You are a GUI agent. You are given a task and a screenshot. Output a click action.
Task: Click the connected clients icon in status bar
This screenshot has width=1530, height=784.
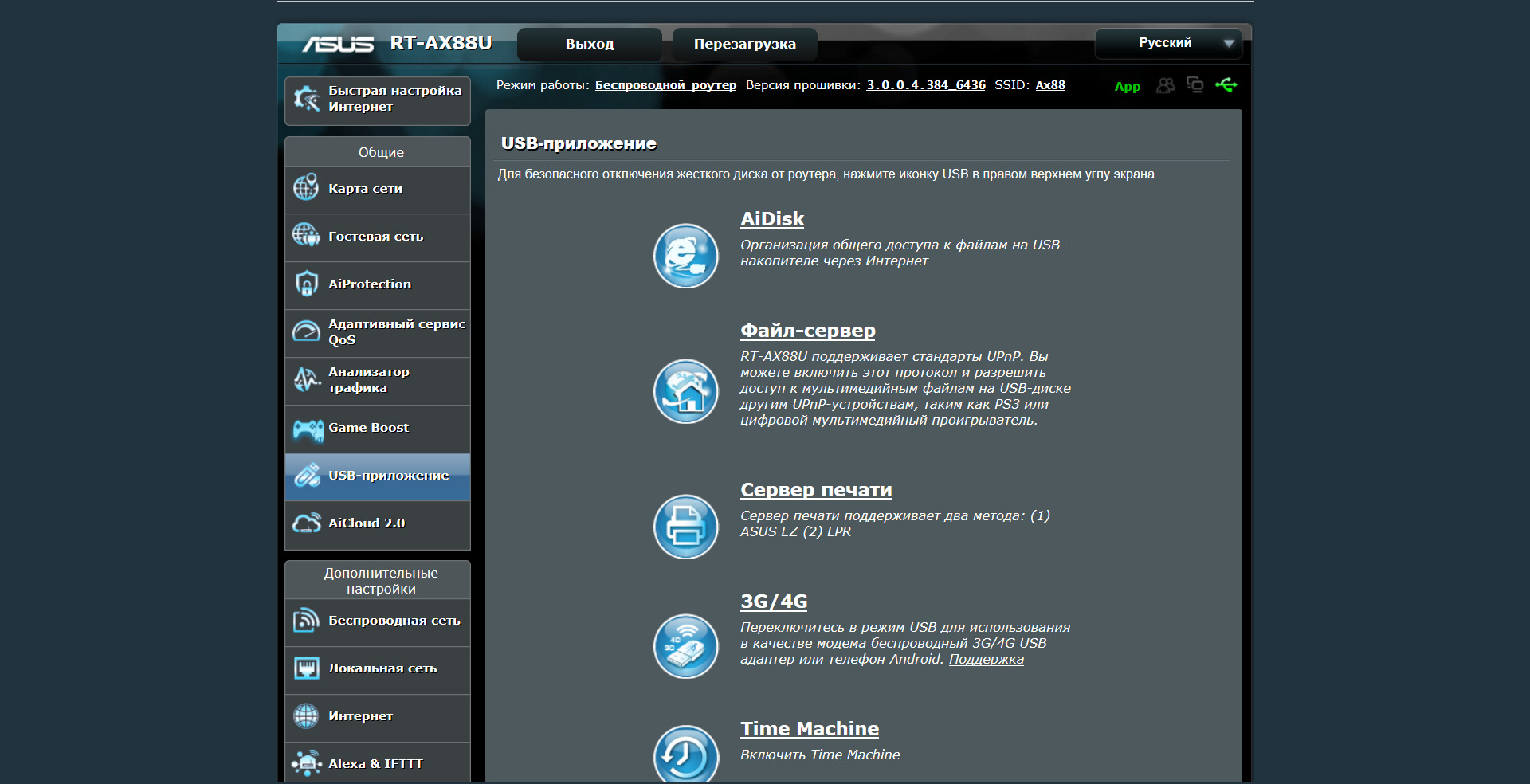click(x=1166, y=85)
